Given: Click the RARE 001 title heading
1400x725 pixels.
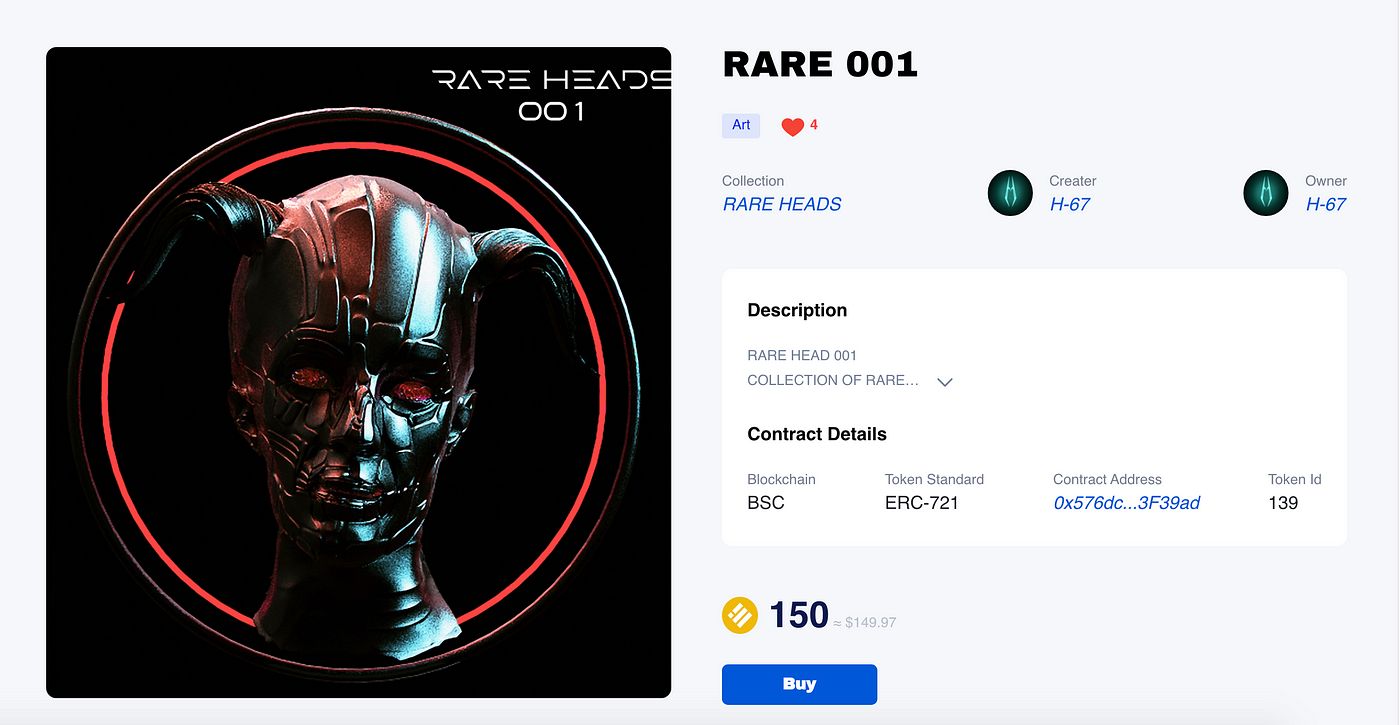Looking at the screenshot, I should tap(820, 65).
